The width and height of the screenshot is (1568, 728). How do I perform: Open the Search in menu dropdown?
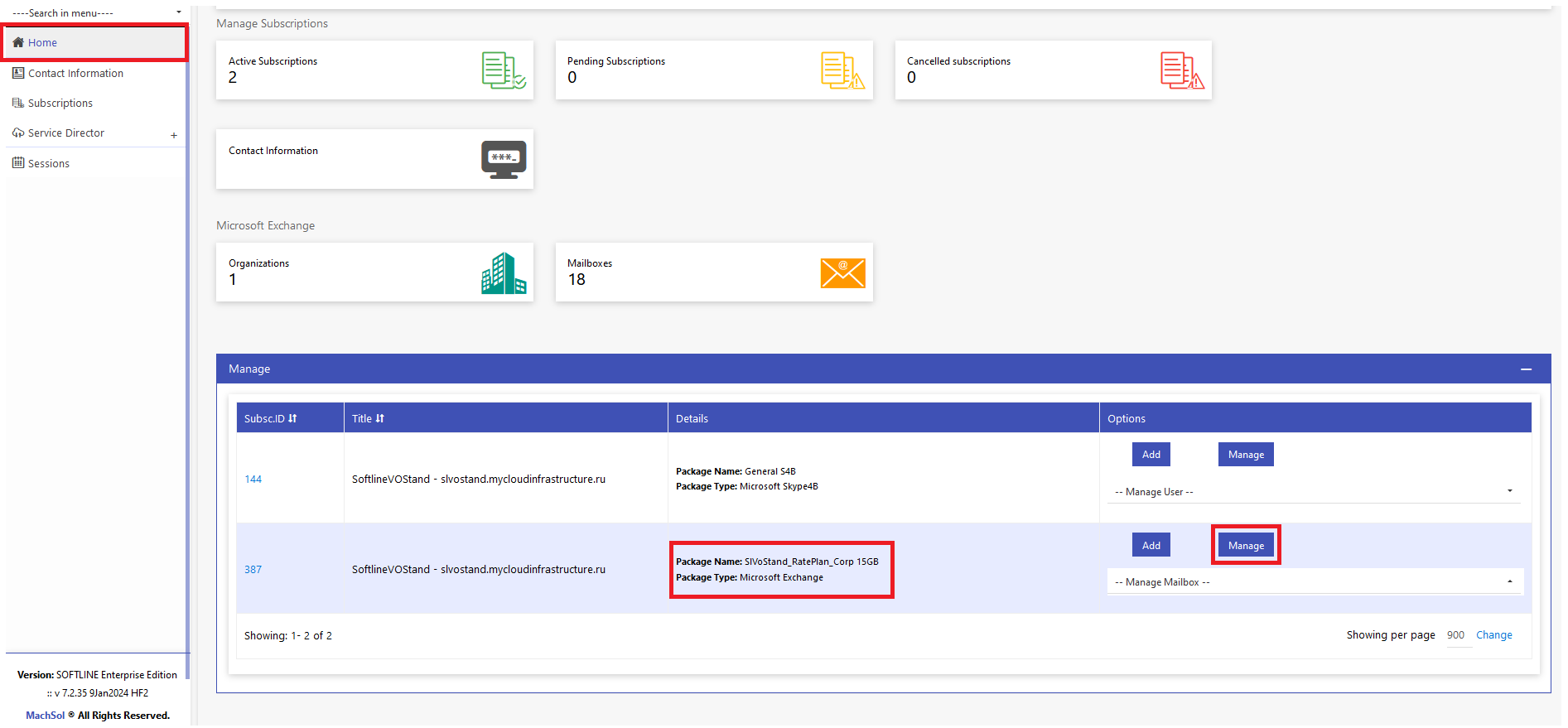coord(97,12)
